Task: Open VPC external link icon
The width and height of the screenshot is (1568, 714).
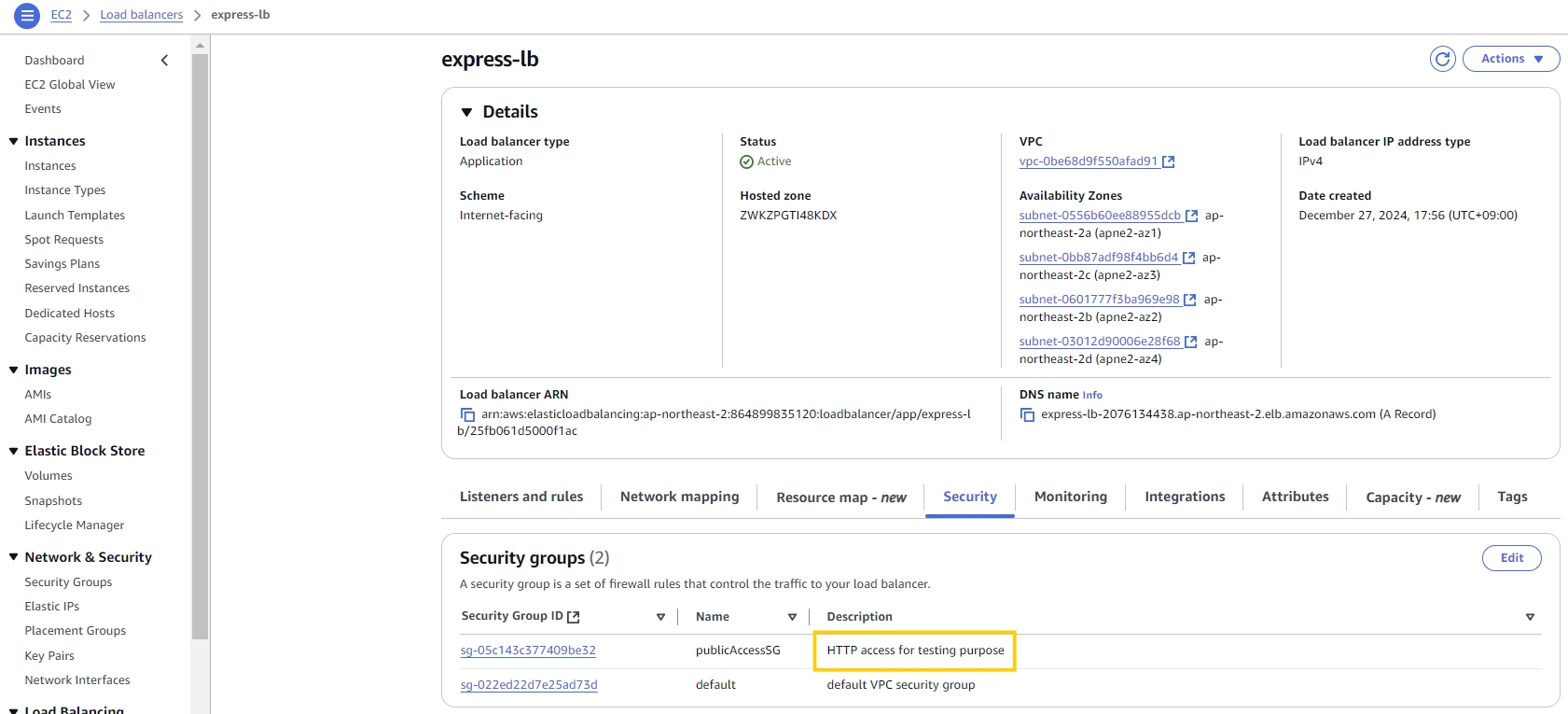Action: [x=1169, y=161]
